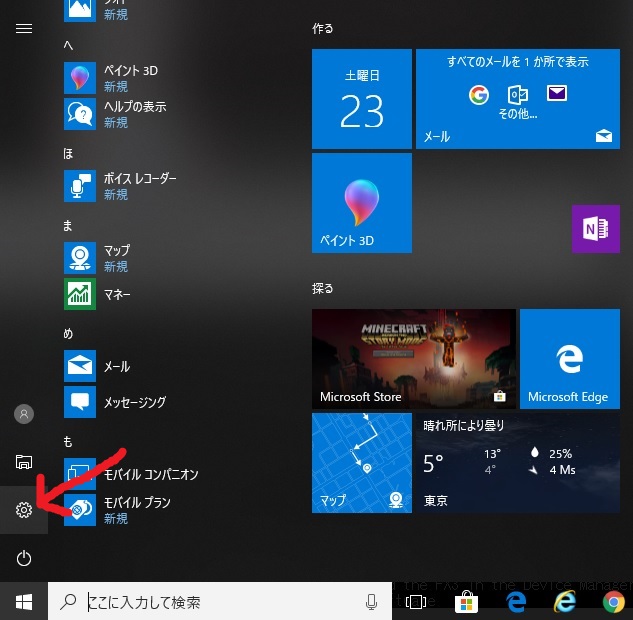Click the search box ここに入力して検索

220,602
